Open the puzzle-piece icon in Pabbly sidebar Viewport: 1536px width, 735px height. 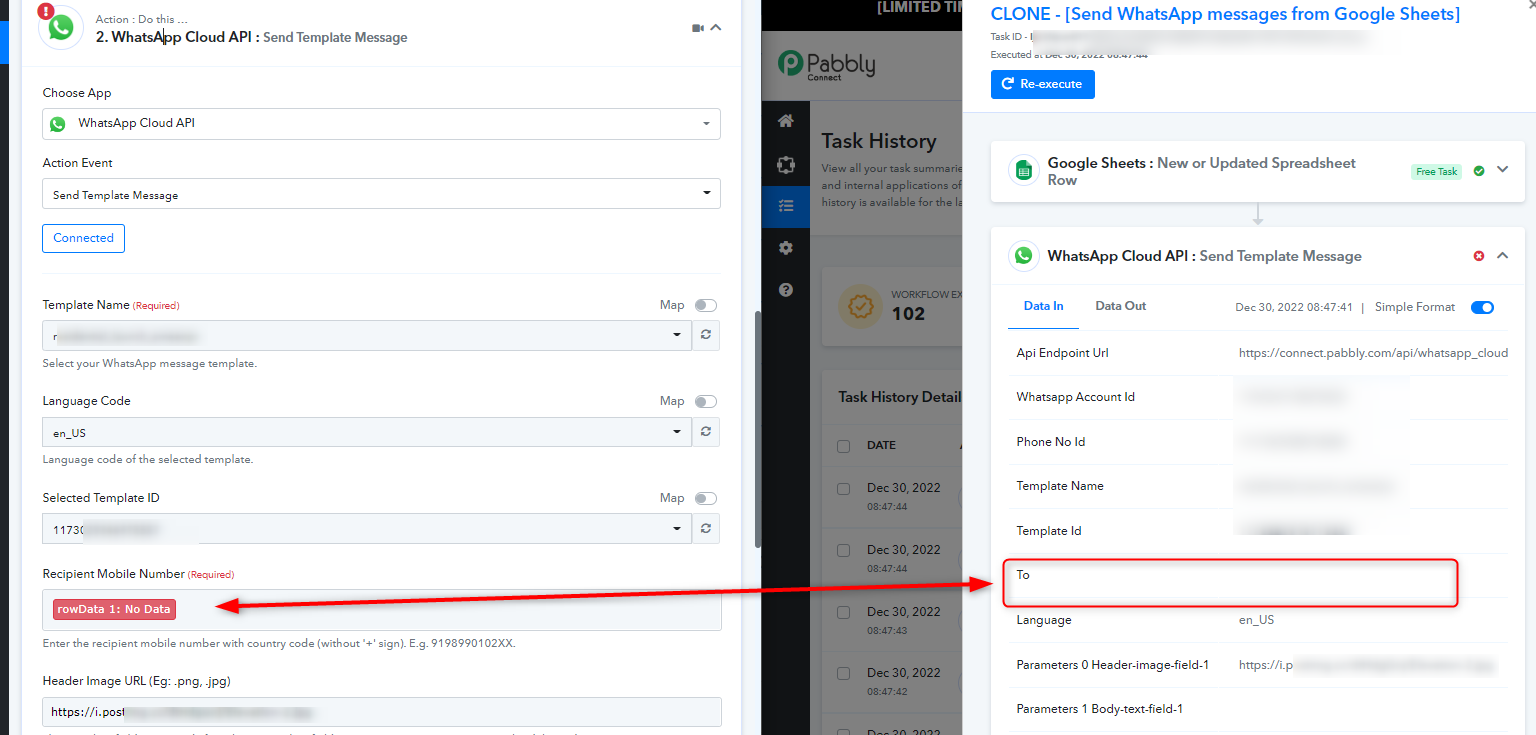(786, 163)
